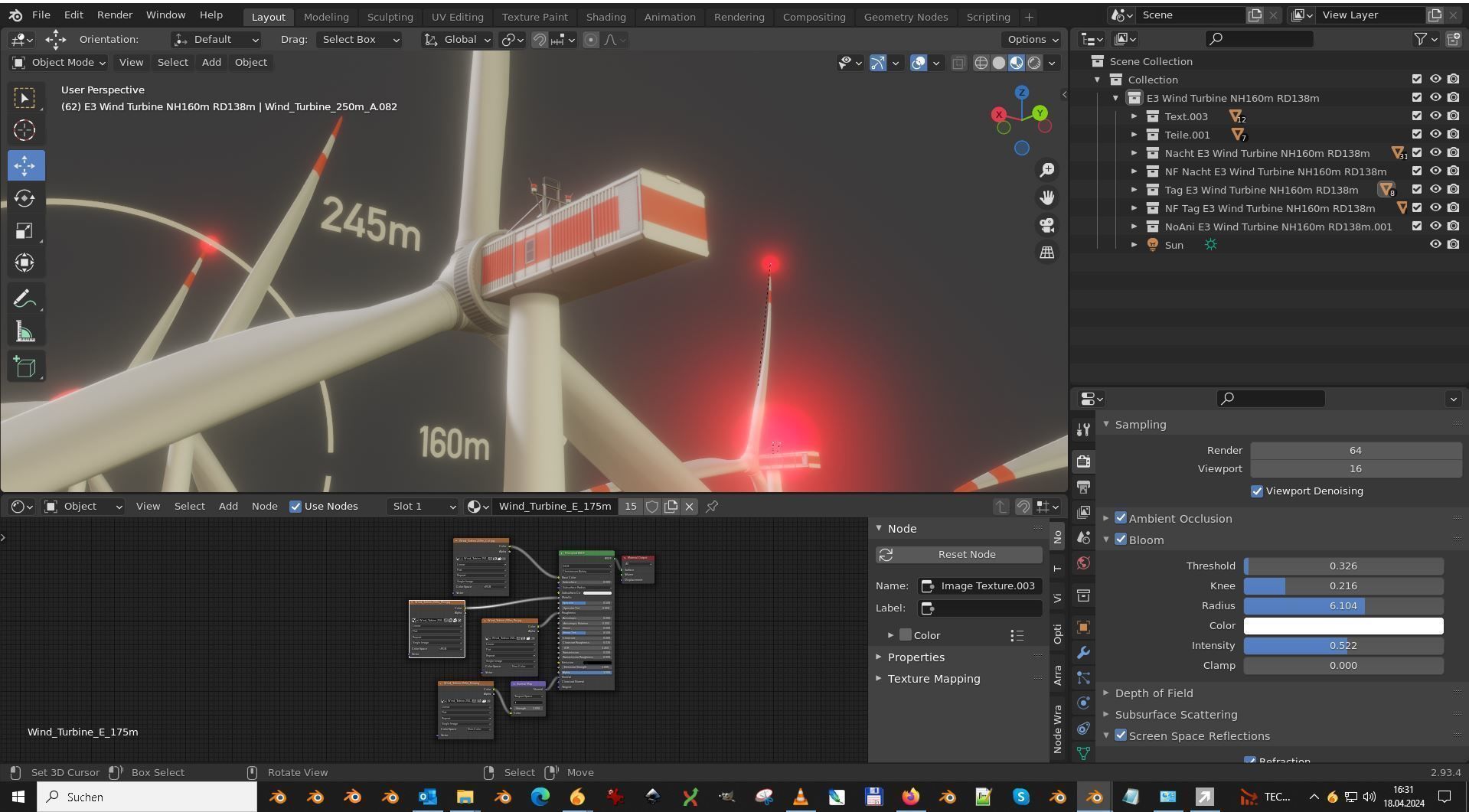Select the Measure tool
The height and width of the screenshot is (812, 1469).
(x=24, y=331)
